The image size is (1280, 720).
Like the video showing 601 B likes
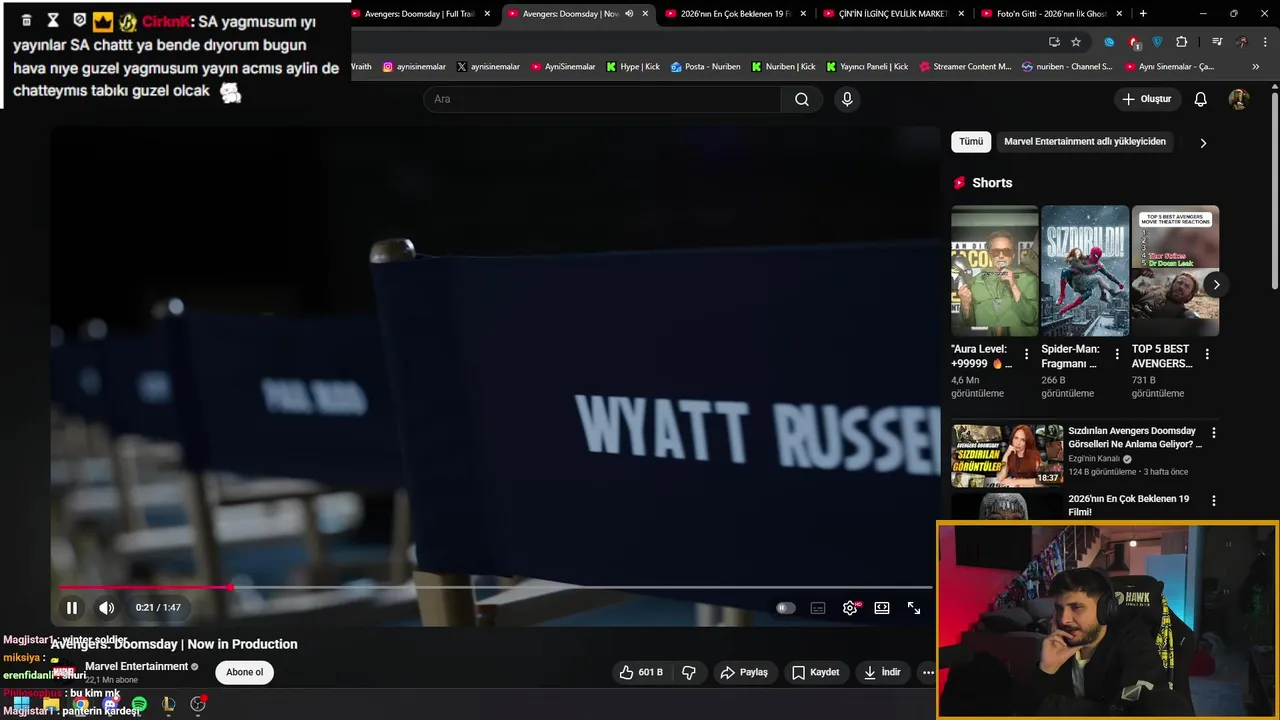[641, 672]
